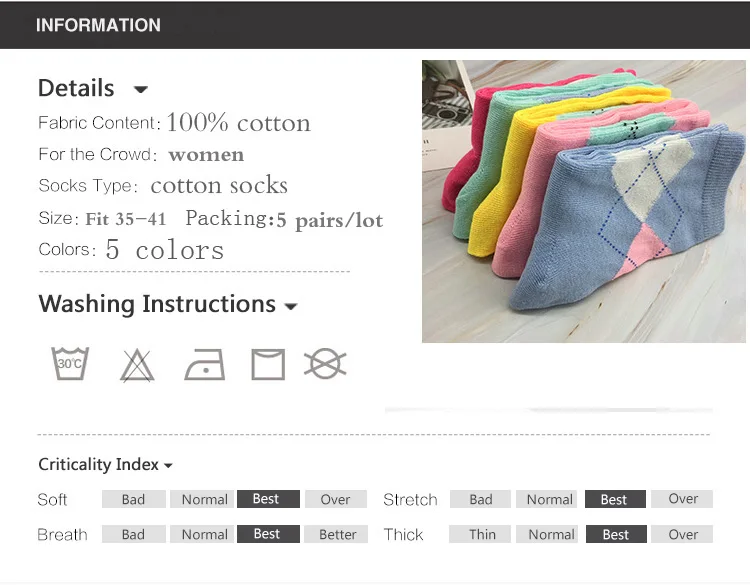Select Bad in the Breath row

tap(133, 534)
